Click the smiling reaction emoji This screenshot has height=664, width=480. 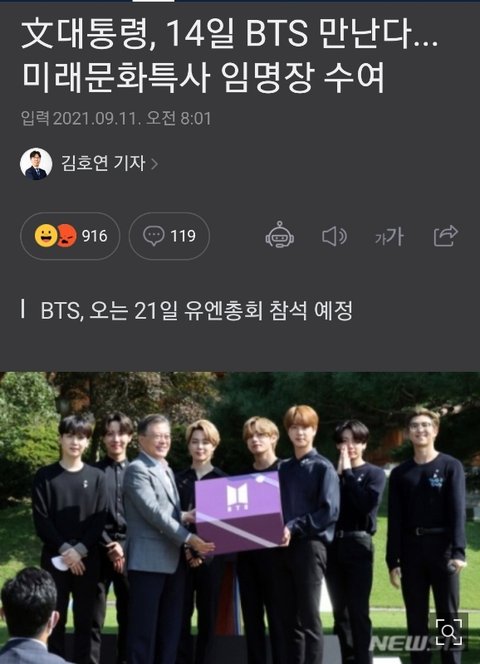pos(46,236)
